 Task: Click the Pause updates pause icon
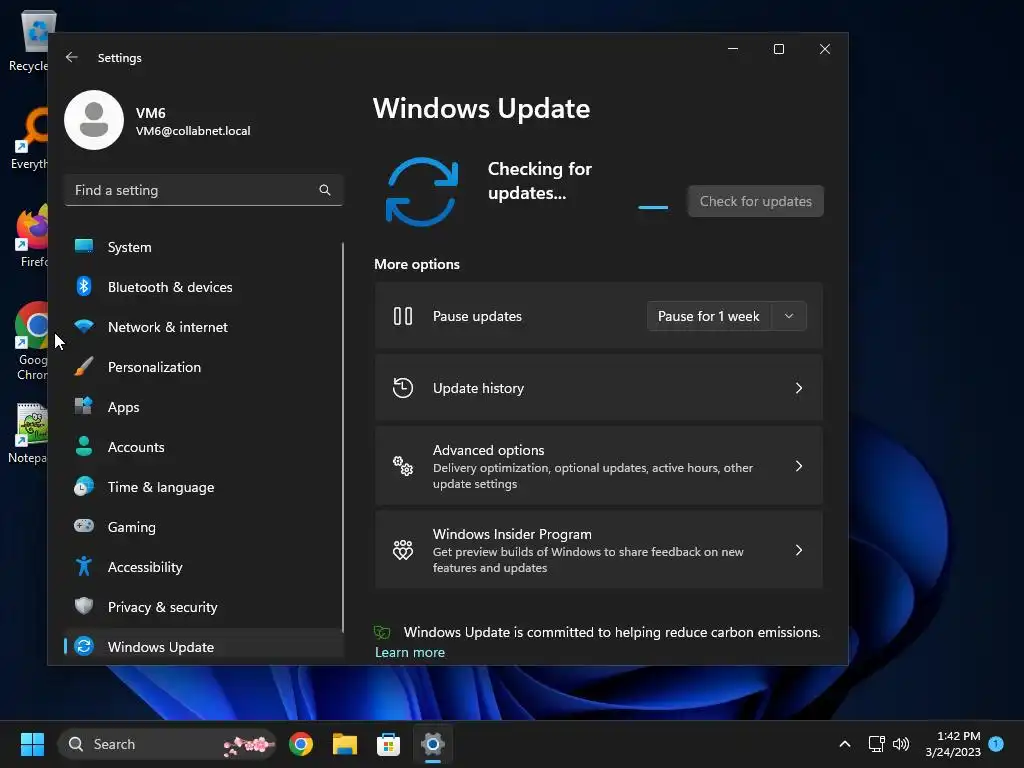pyautogui.click(x=403, y=316)
